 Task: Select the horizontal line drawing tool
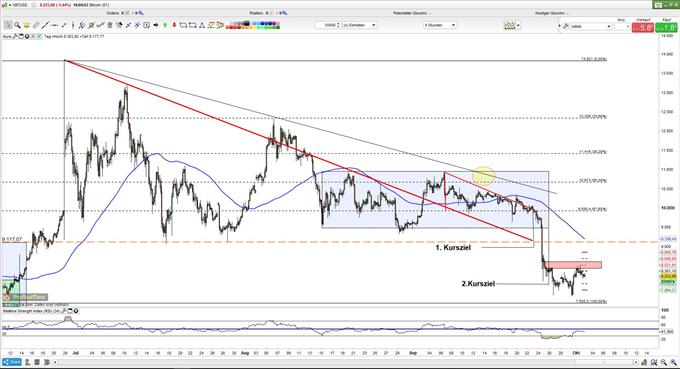(x=54, y=25)
